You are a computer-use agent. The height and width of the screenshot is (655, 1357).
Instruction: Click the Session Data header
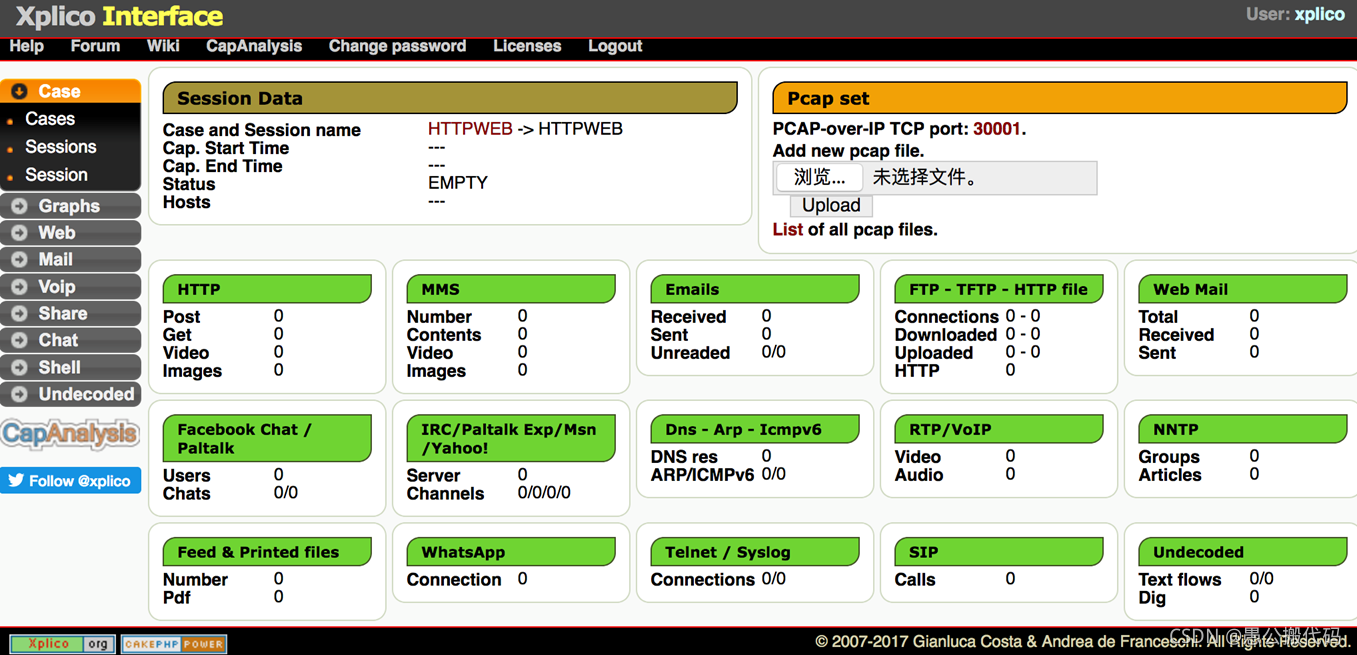(450, 98)
